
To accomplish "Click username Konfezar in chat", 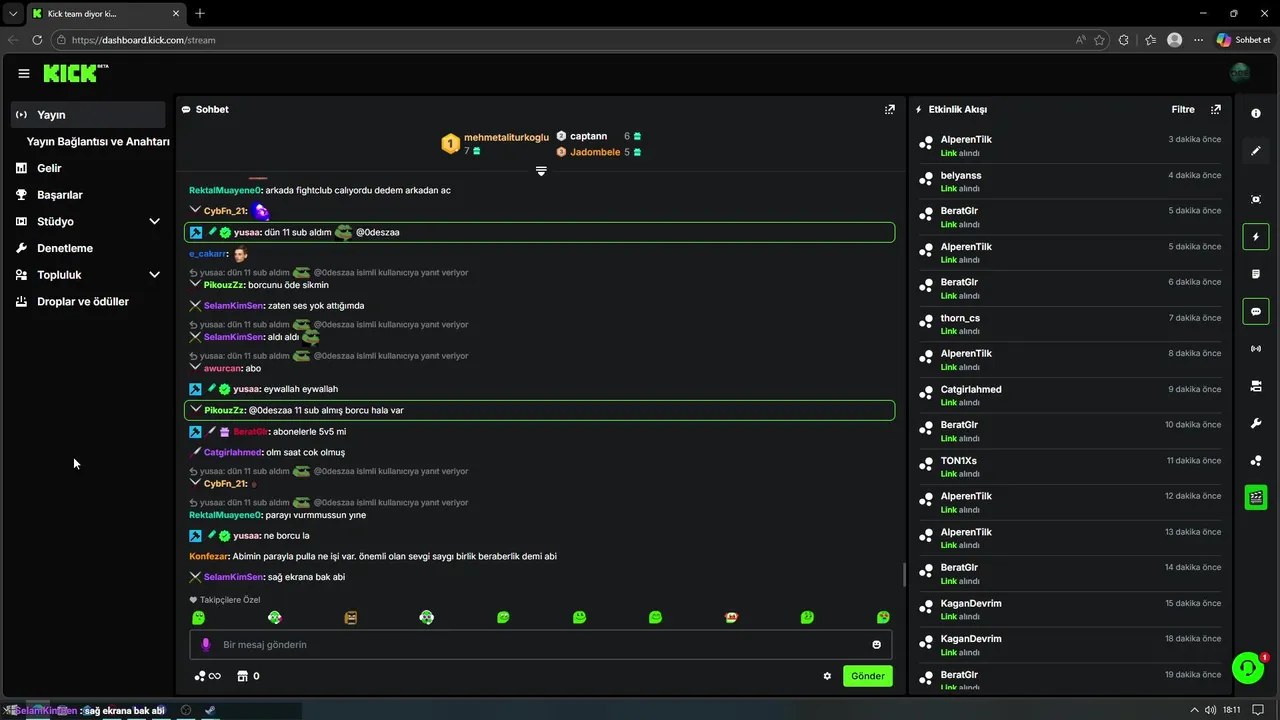I will pyautogui.click(x=208, y=556).
